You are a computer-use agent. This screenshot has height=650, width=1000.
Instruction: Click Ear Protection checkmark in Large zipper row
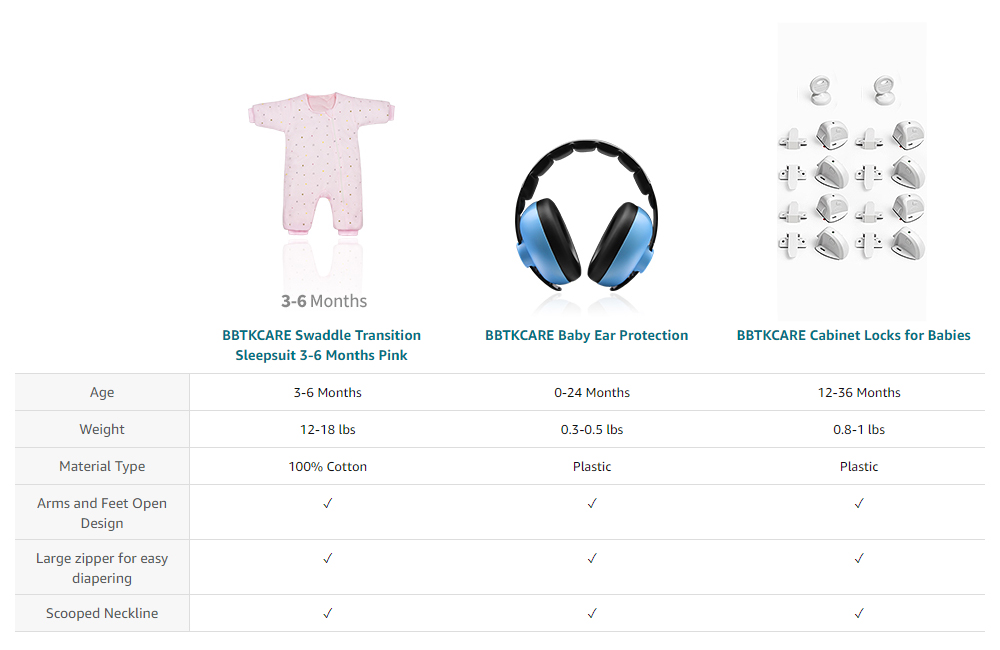click(x=592, y=558)
